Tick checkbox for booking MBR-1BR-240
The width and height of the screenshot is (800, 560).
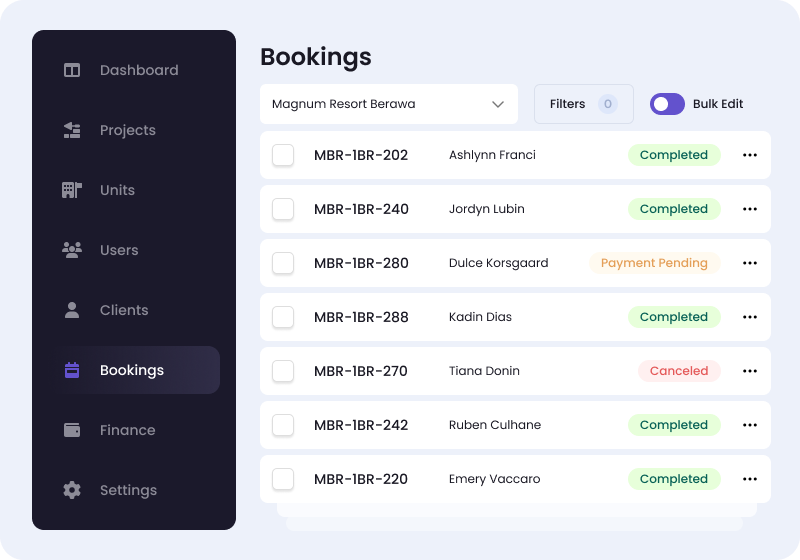[283, 209]
